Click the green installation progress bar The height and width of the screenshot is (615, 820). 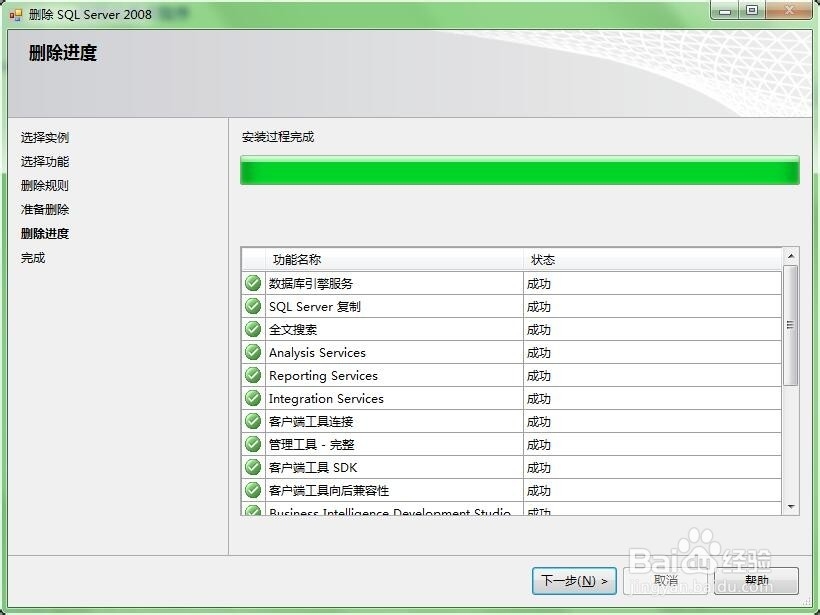[519, 170]
